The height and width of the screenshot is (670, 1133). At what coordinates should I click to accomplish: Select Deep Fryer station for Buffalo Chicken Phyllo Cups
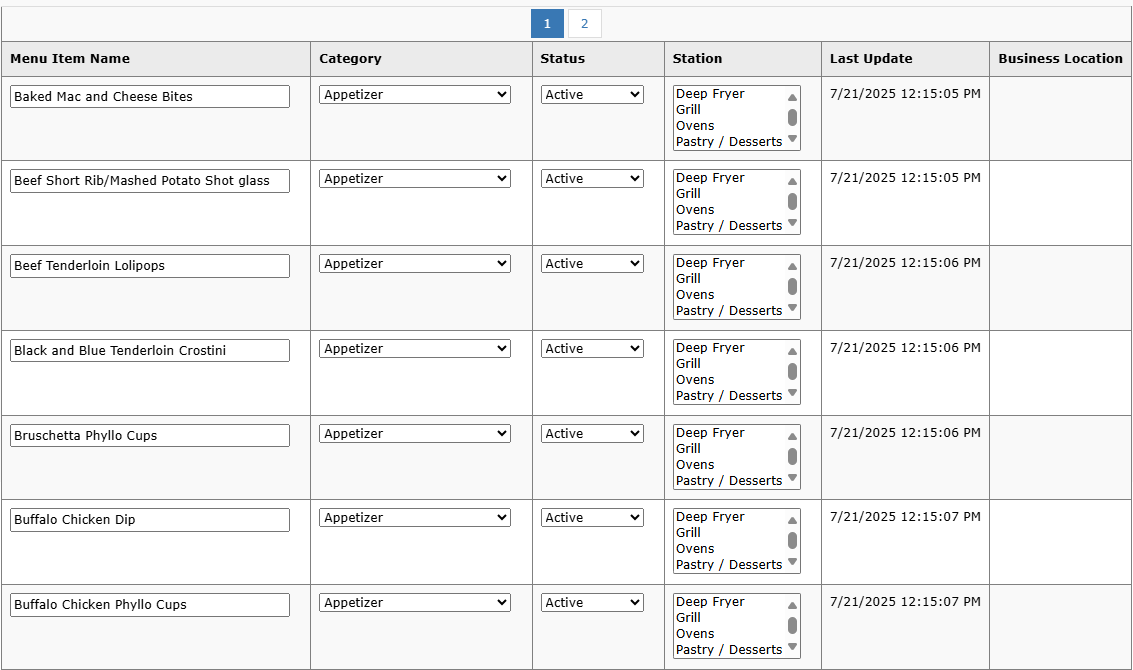click(x=730, y=602)
